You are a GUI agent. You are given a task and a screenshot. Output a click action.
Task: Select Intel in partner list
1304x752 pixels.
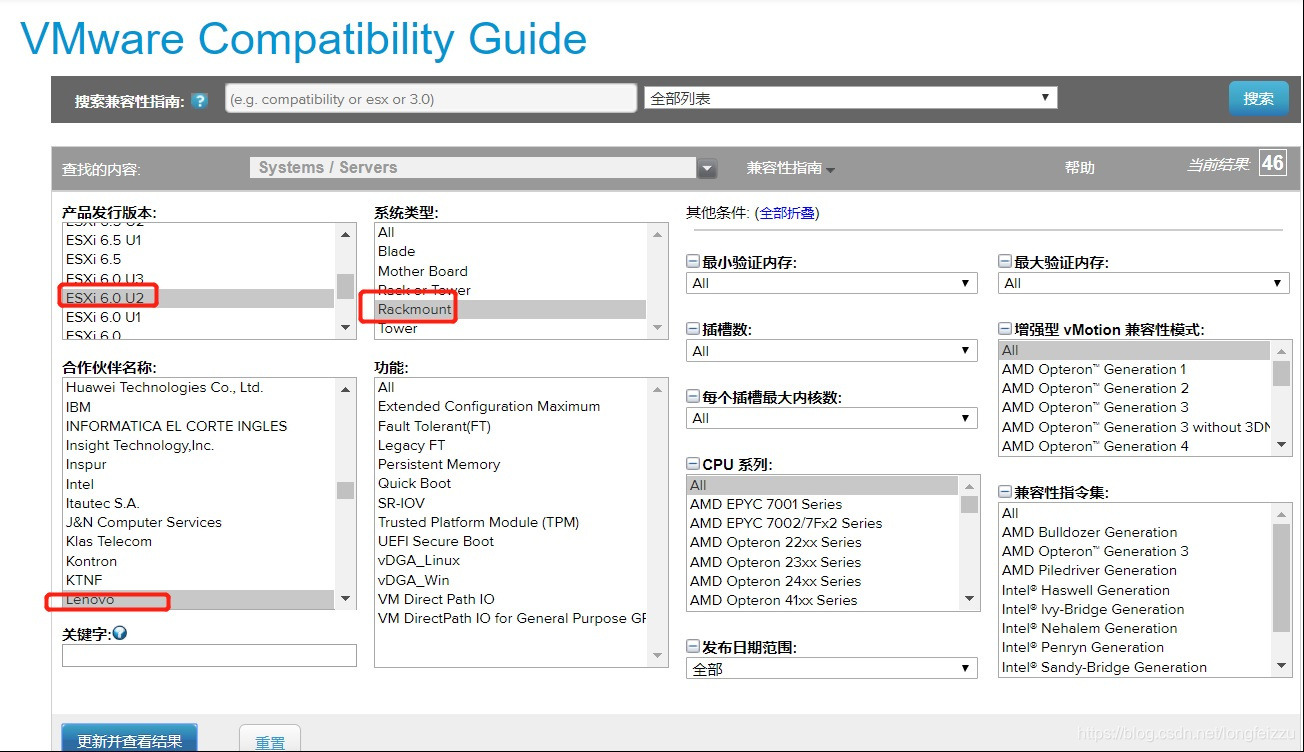click(198, 484)
